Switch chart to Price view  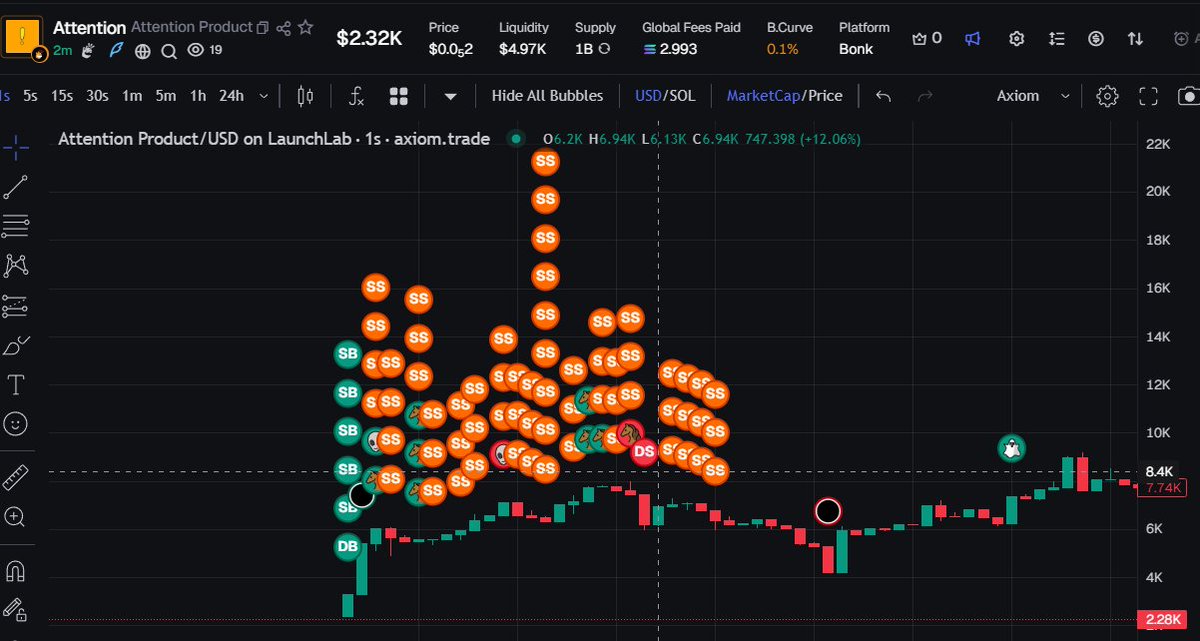click(825, 96)
